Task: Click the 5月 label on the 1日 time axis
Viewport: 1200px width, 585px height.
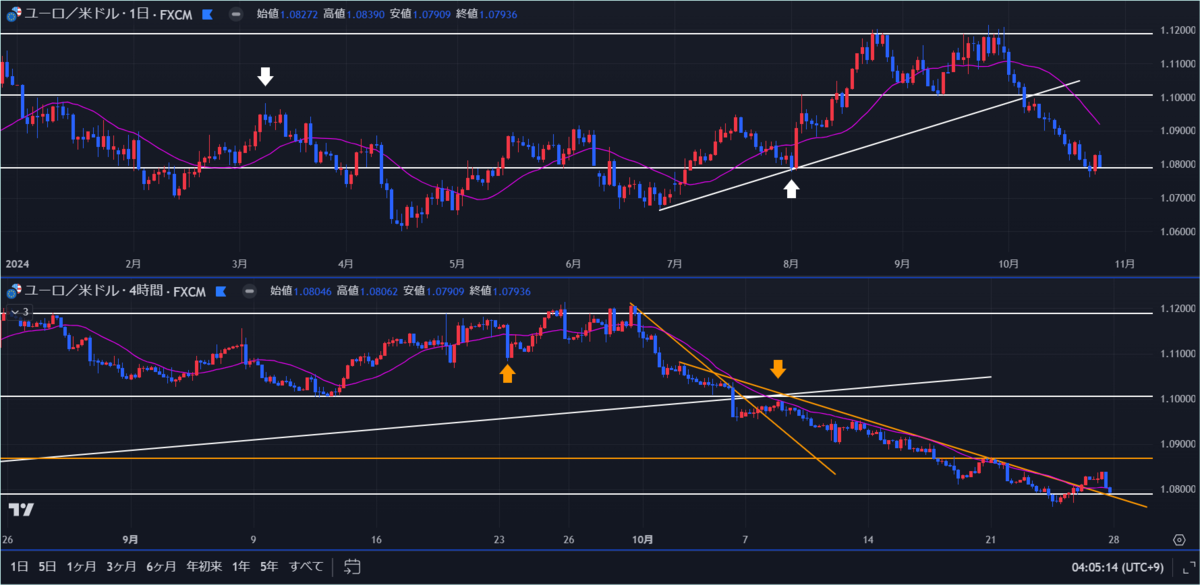Action: coord(456,263)
